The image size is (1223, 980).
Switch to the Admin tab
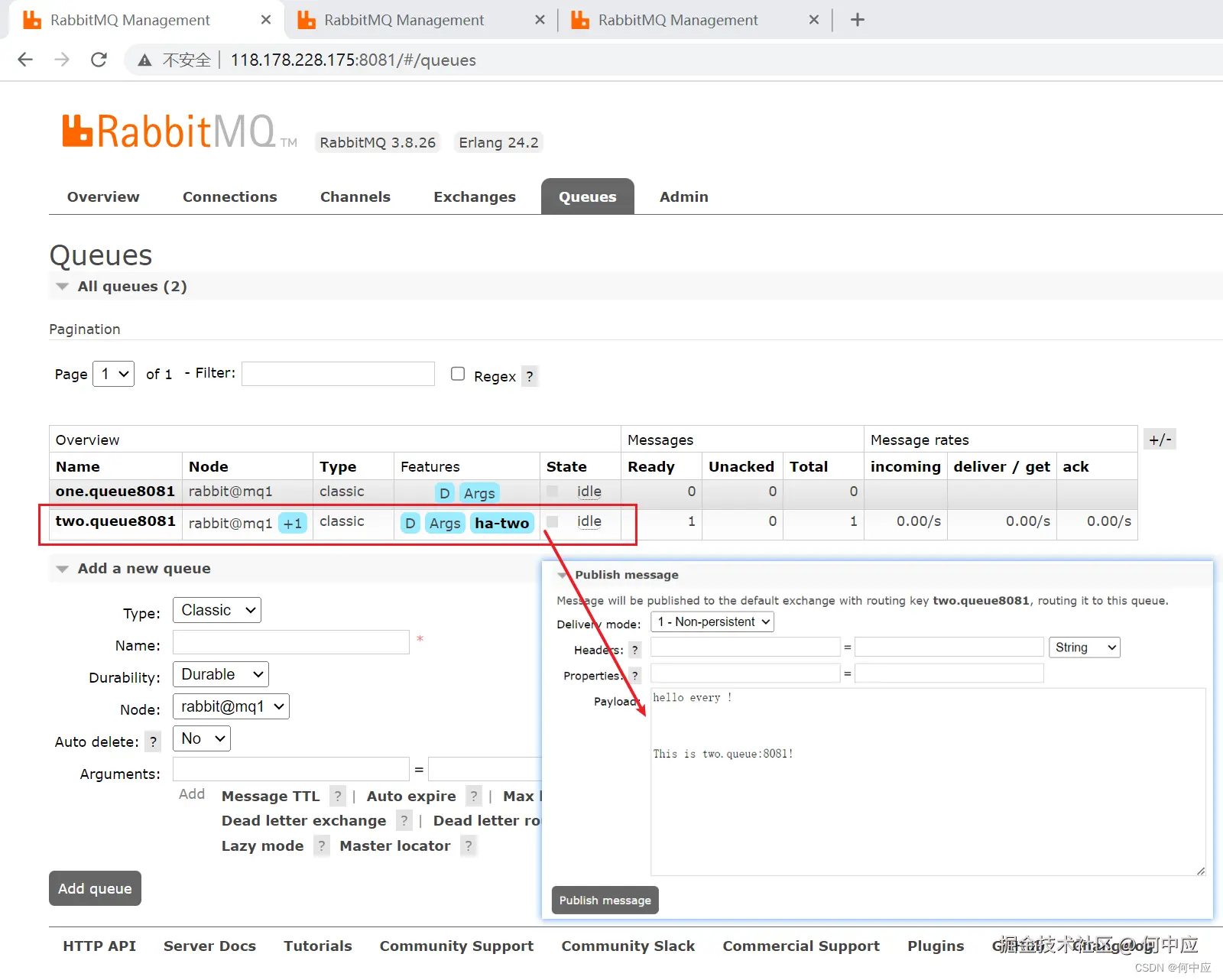[x=684, y=196]
